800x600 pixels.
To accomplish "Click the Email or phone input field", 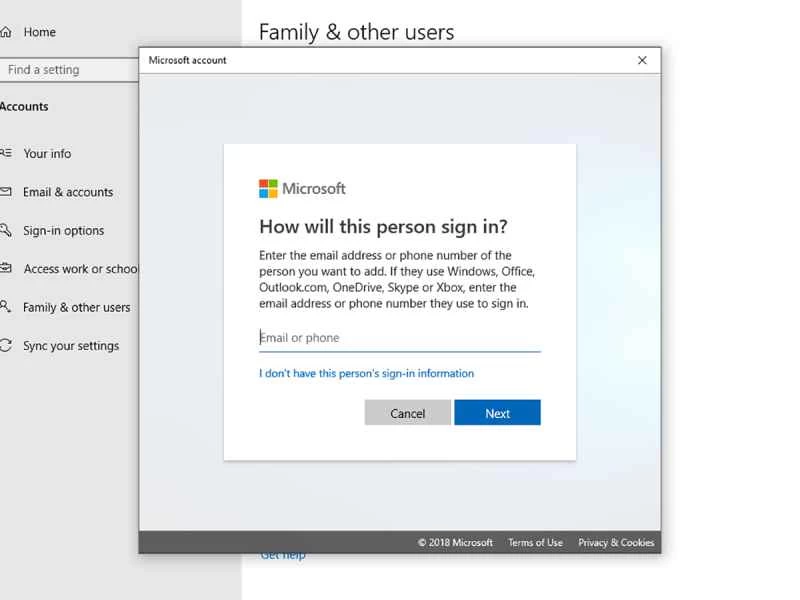I will (x=398, y=338).
